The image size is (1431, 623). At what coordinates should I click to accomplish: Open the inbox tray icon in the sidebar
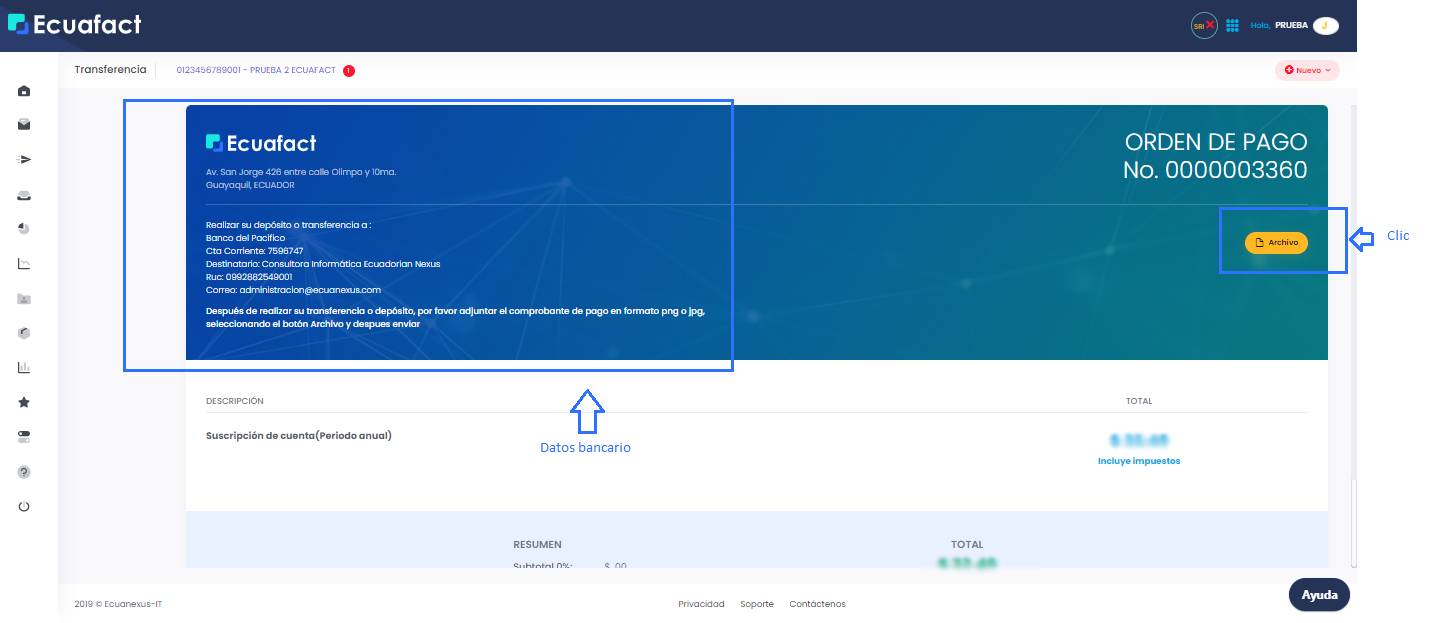point(24,195)
